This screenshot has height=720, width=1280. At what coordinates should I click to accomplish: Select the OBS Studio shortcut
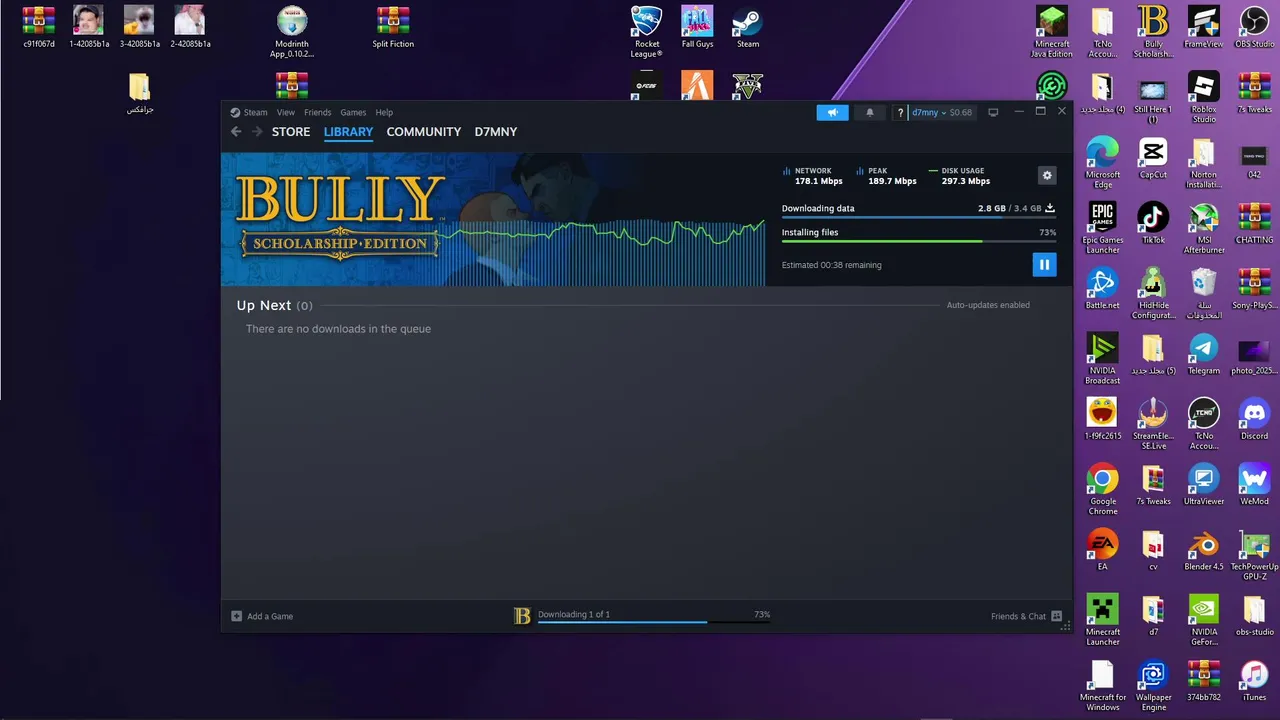pyautogui.click(x=1254, y=27)
